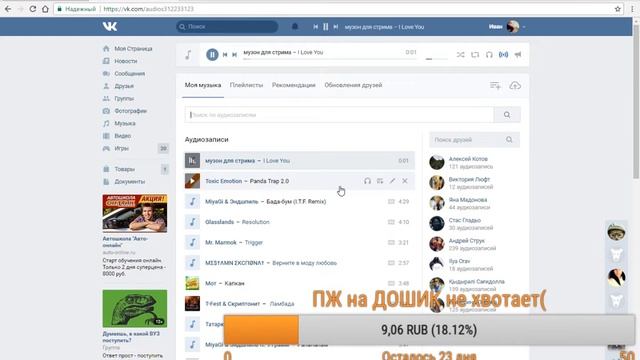Open notifications bell in header
Image resolution: width=640 pixels, height=360 pixels.
click(x=295, y=27)
